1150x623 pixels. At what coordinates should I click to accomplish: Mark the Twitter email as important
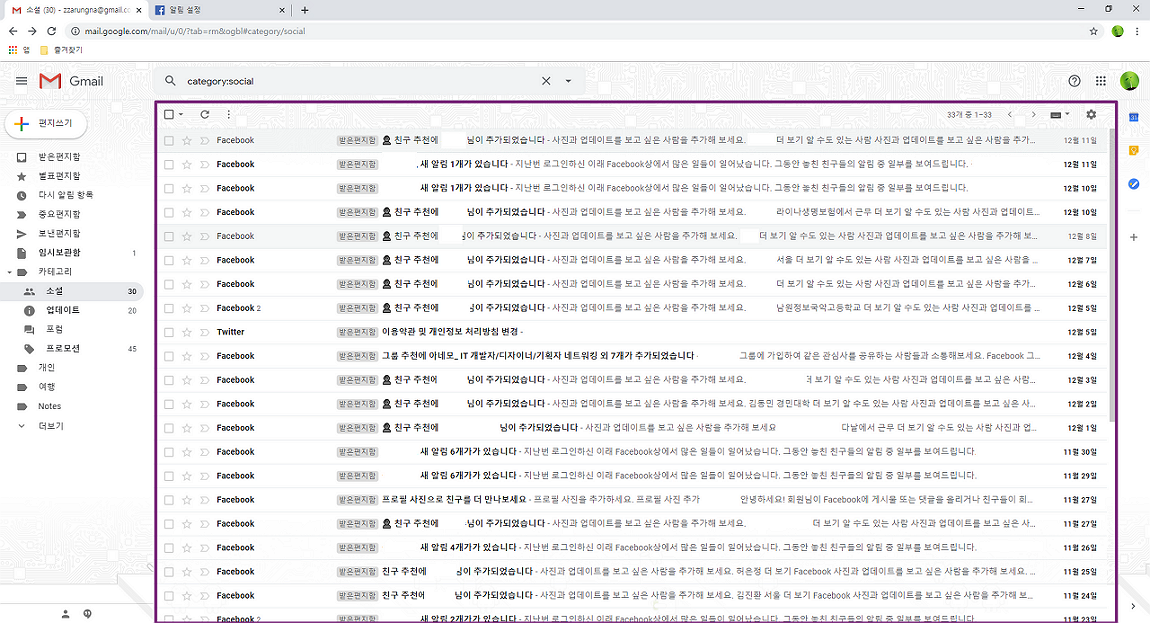click(x=204, y=332)
